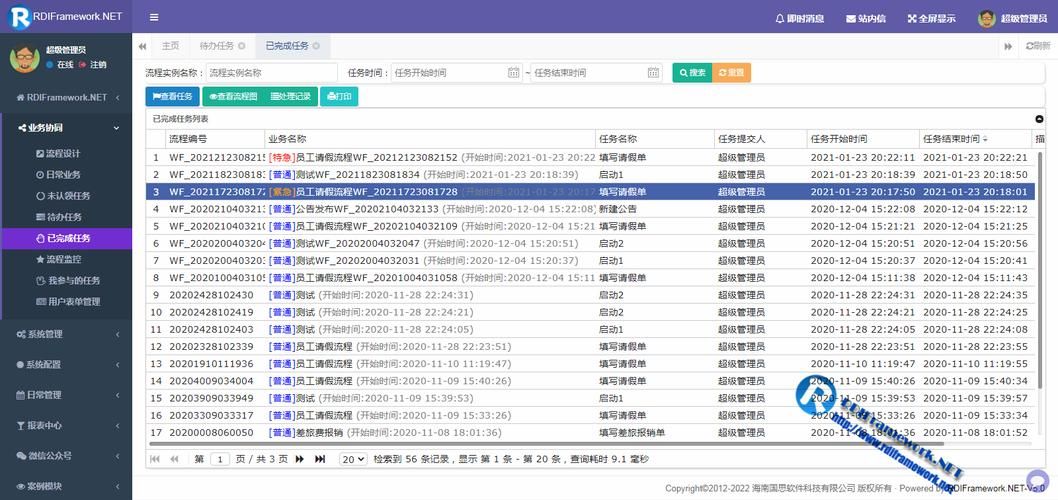Enable 全屏显示 fullscreen mode
This screenshot has height=500, width=1058.
coord(931,19)
